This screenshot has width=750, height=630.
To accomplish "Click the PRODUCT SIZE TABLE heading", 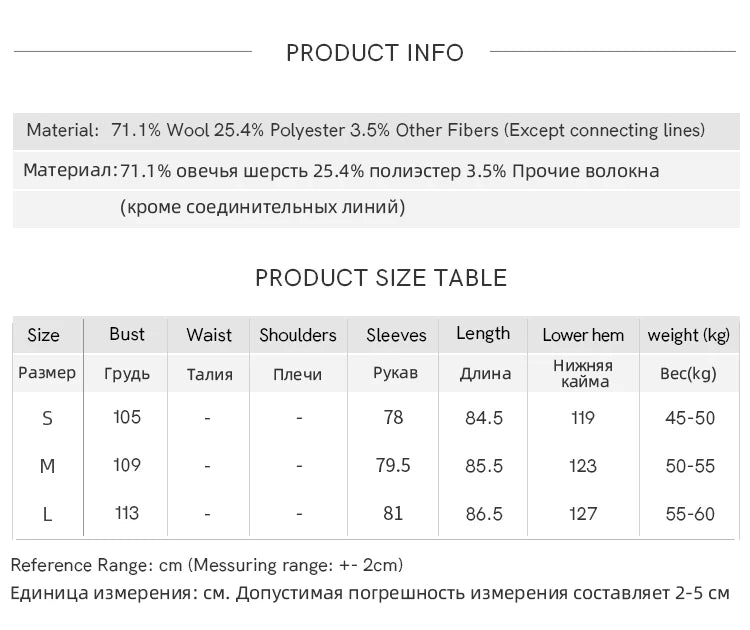I will 381,278.
